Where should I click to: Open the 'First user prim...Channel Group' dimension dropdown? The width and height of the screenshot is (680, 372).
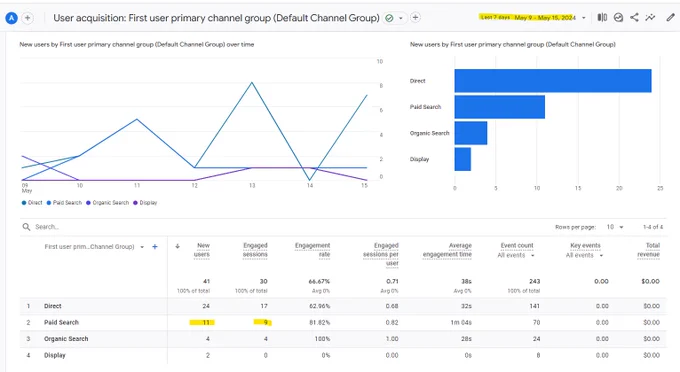94,247
